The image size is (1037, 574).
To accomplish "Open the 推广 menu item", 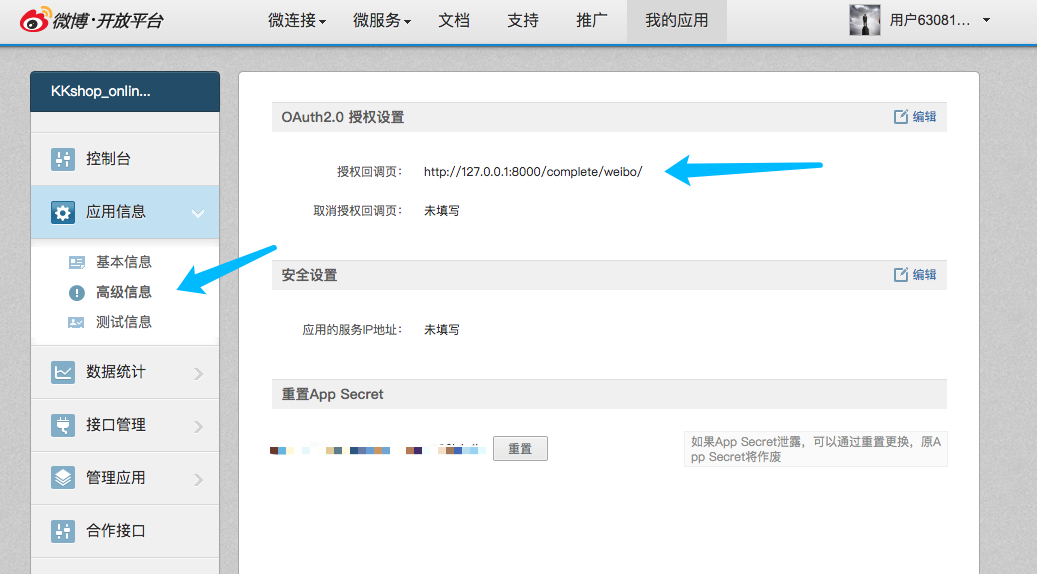I will point(591,20).
